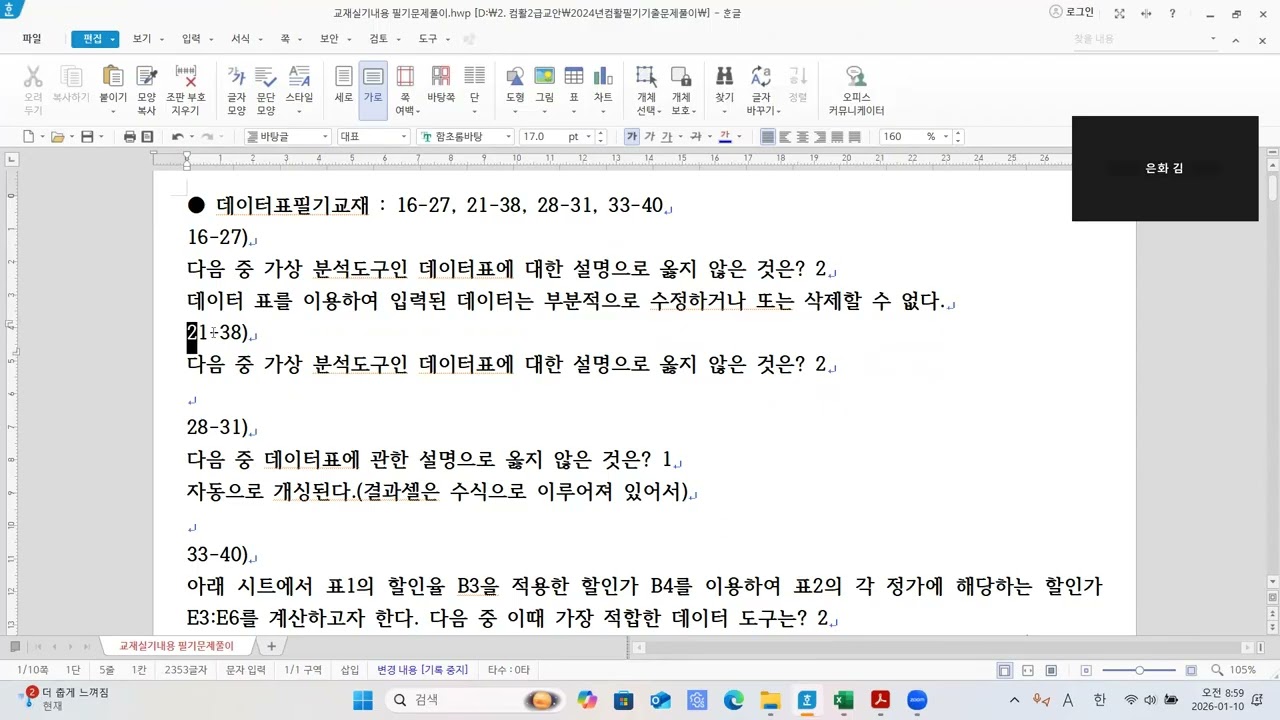Screen dimensions: 1280x720
Task: Select the 교재실기내용 필기문제풀이 document tab
Action: [x=176, y=646]
